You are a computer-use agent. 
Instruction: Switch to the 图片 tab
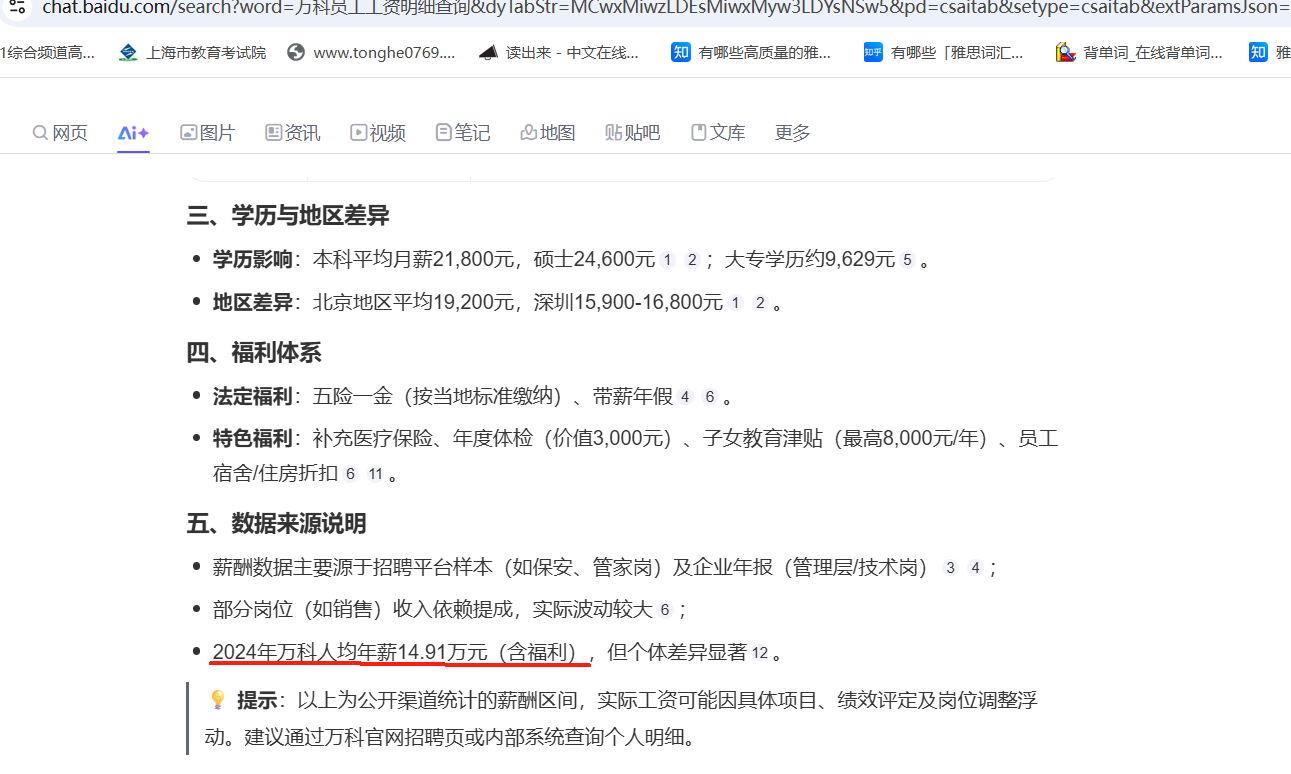[207, 133]
